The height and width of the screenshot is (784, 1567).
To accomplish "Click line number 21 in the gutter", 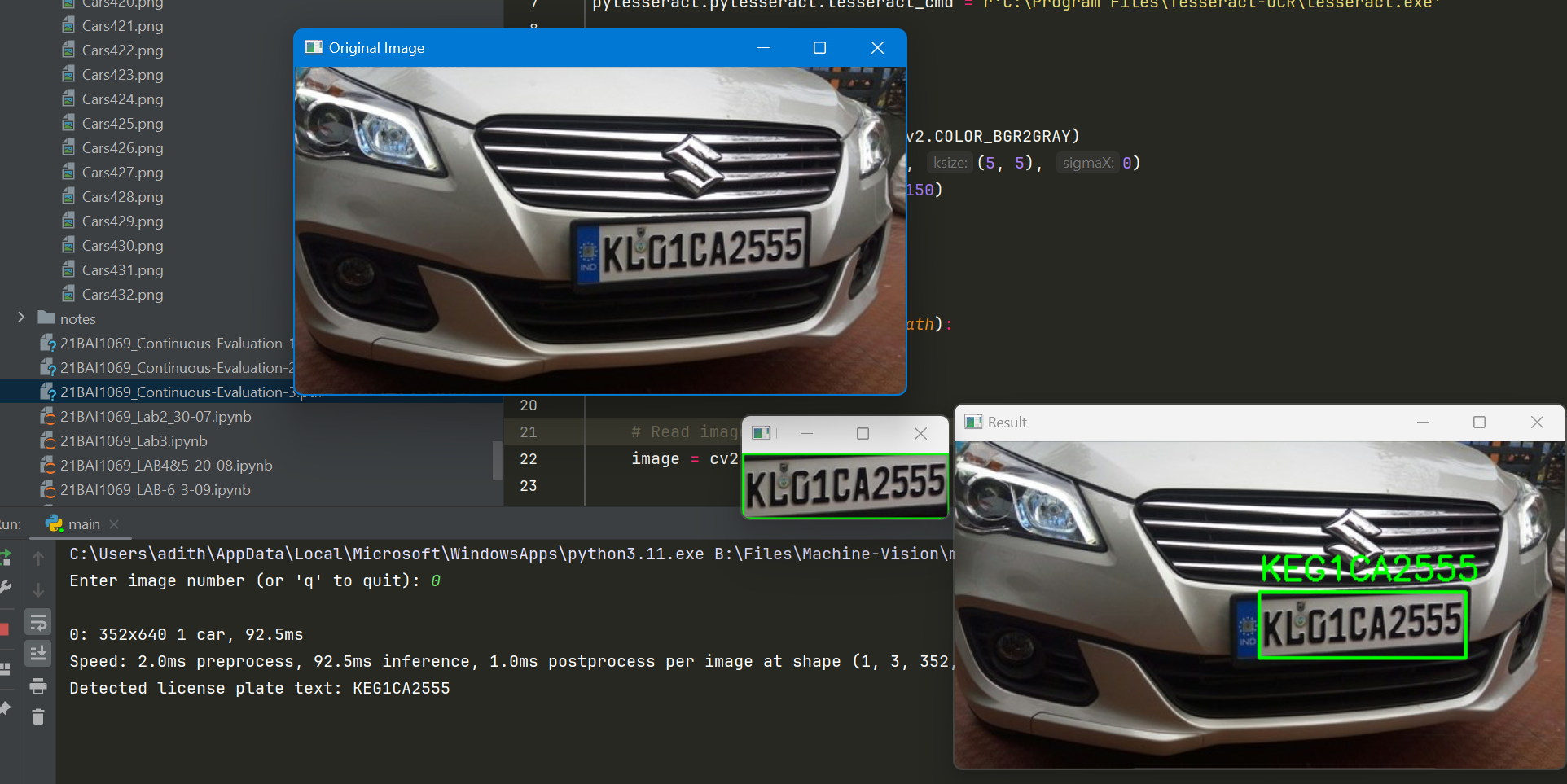I will point(529,432).
